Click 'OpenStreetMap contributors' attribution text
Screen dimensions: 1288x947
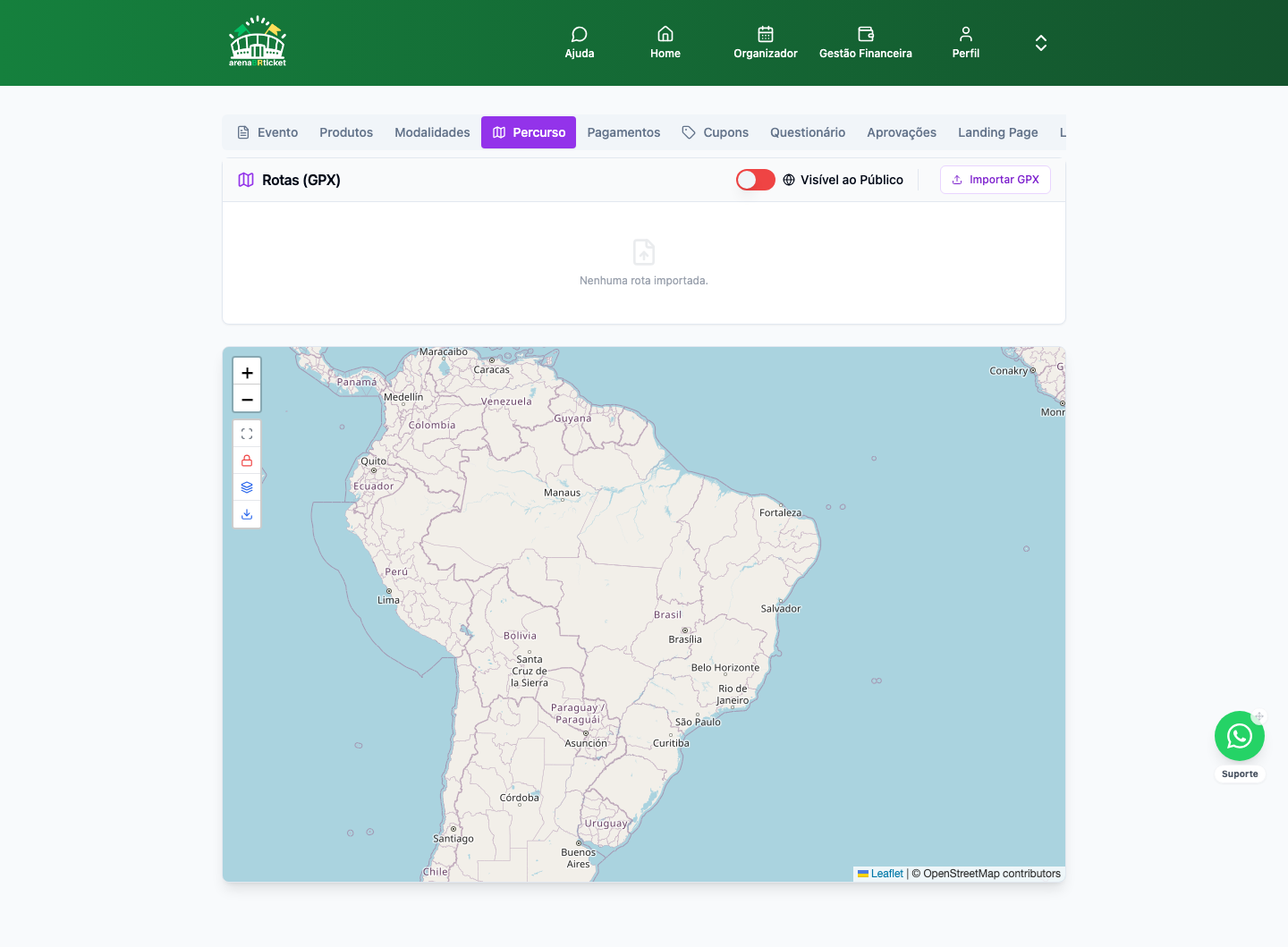click(x=992, y=874)
